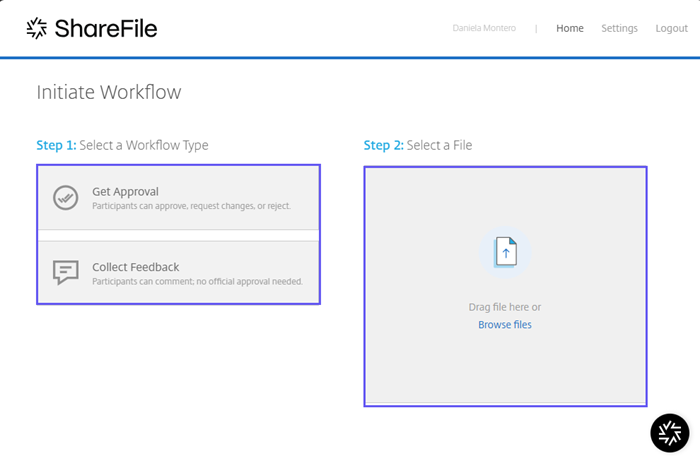700x457 pixels.
Task: Click the 'Drag file here or' text
Action: tap(505, 307)
